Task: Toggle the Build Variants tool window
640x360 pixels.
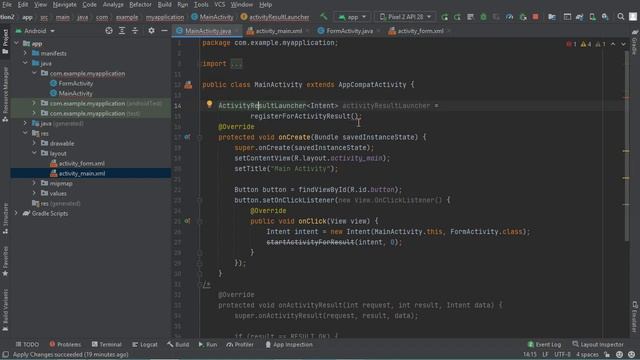Action: [5, 310]
